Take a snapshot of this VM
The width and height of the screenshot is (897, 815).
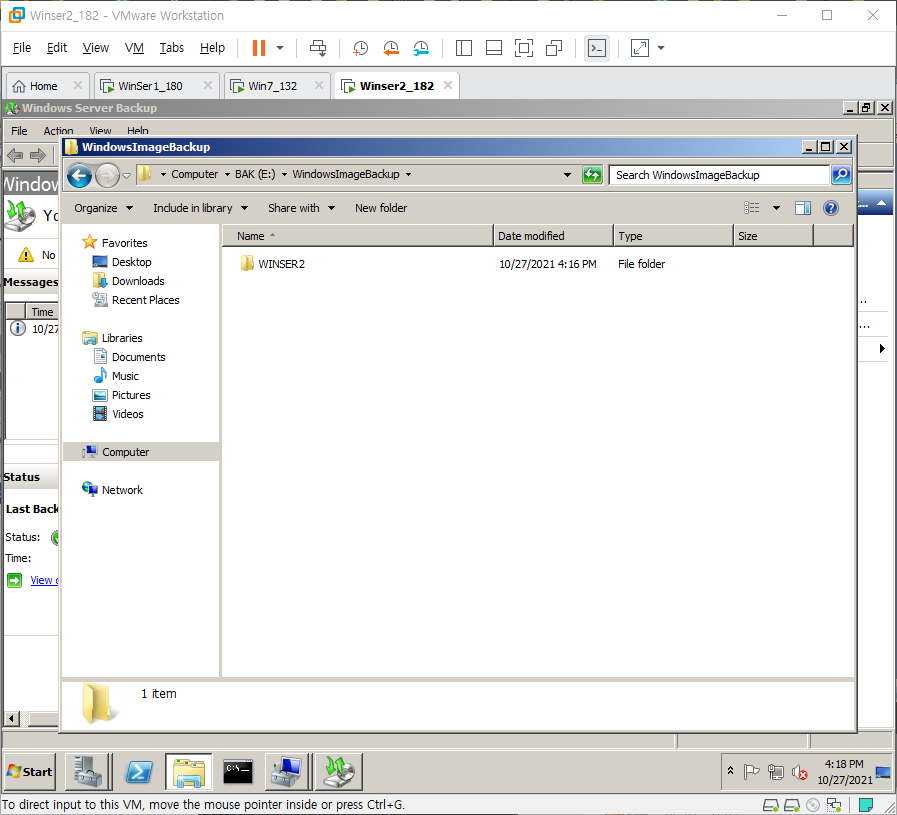tap(360, 48)
